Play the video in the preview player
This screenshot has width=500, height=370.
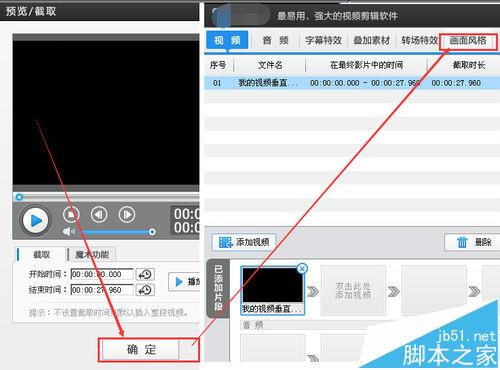pyautogui.click(x=35, y=220)
